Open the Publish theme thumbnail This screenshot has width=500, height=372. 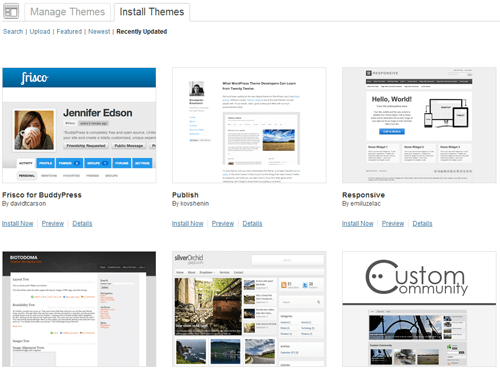(x=249, y=125)
